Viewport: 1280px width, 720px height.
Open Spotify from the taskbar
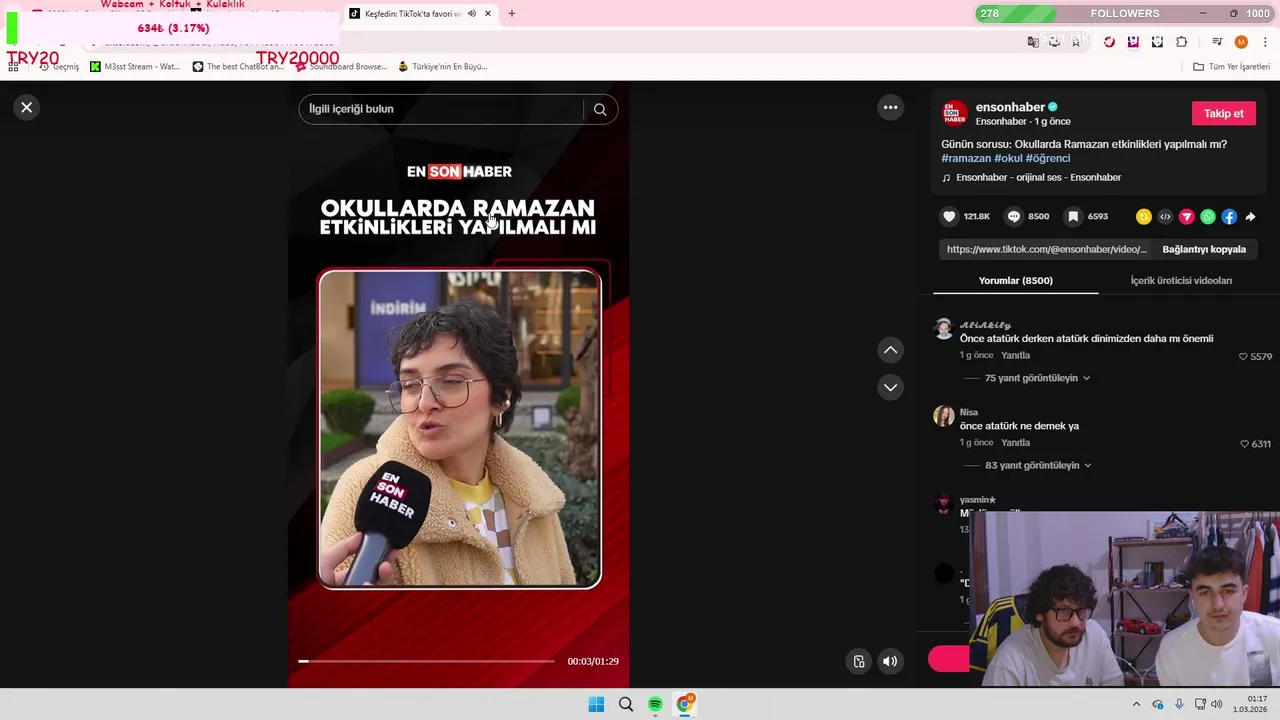tap(655, 704)
